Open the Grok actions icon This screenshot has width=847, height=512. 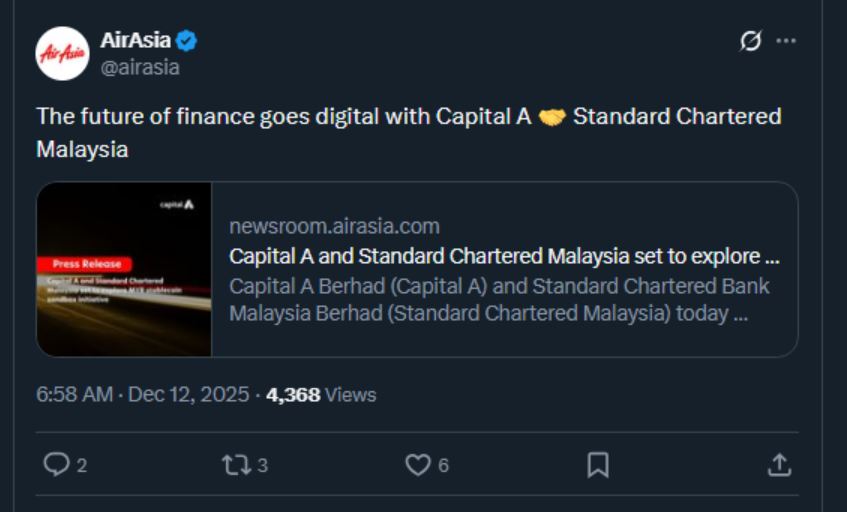click(x=750, y=41)
